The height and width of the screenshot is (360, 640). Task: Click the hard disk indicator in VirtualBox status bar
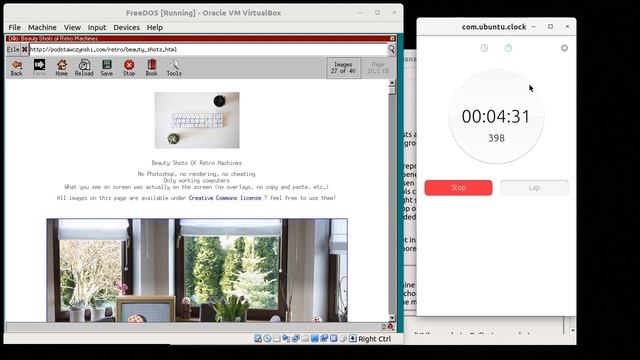258,339
